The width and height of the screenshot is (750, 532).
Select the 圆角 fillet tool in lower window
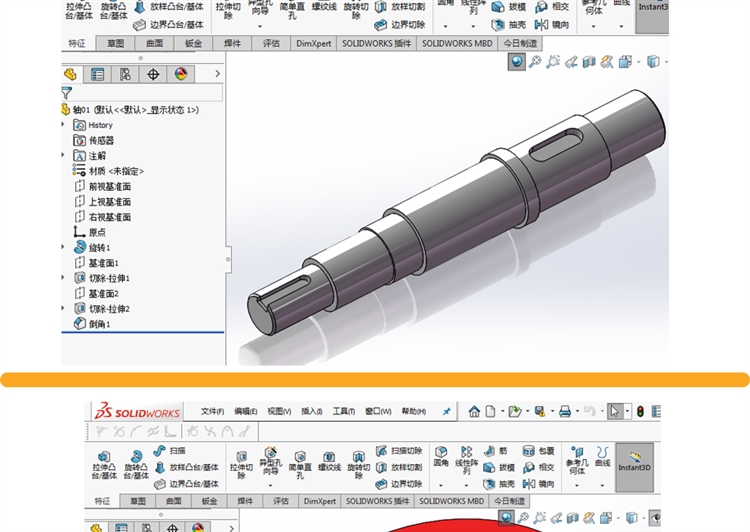click(x=441, y=456)
